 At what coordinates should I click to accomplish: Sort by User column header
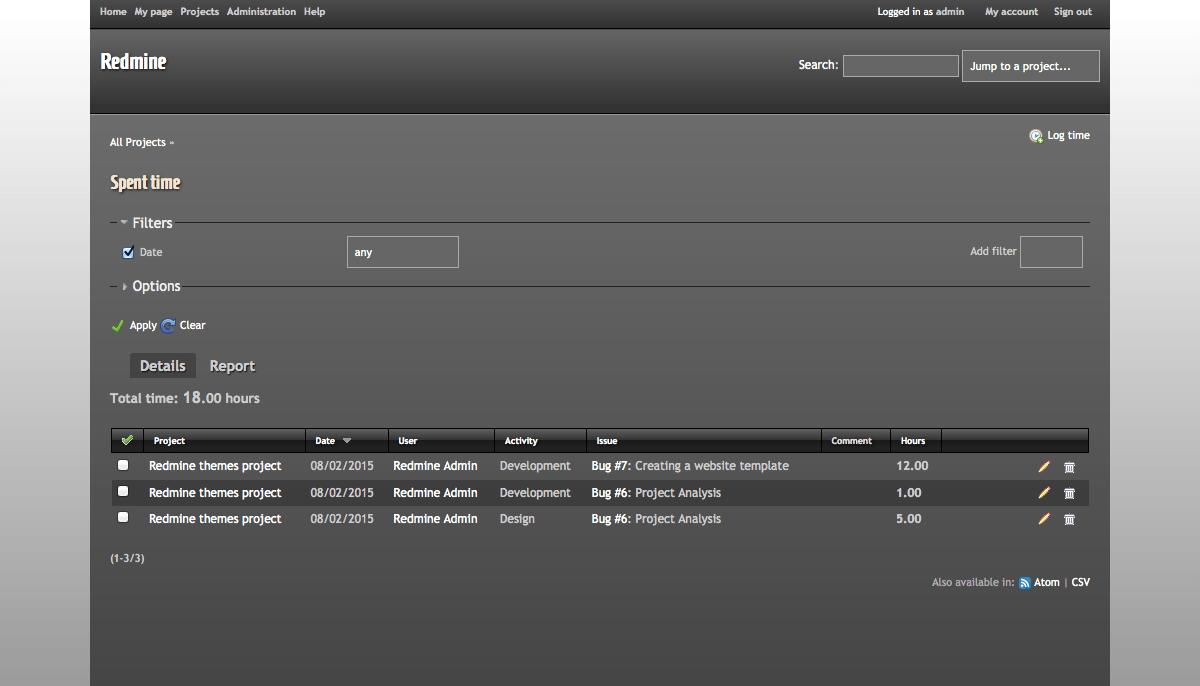(x=408, y=441)
